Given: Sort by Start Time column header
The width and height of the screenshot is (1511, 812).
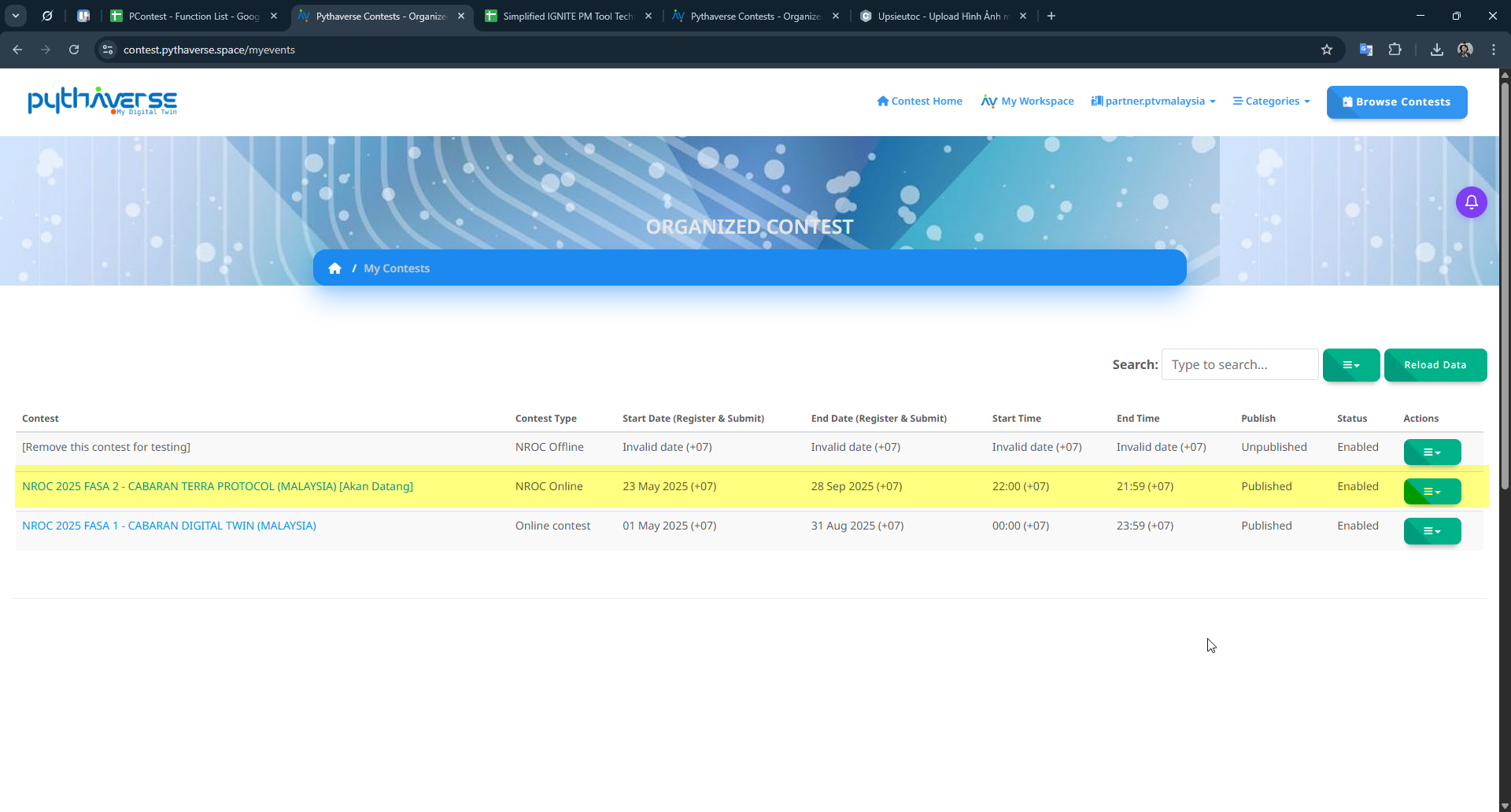Looking at the screenshot, I should click(1017, 419).
